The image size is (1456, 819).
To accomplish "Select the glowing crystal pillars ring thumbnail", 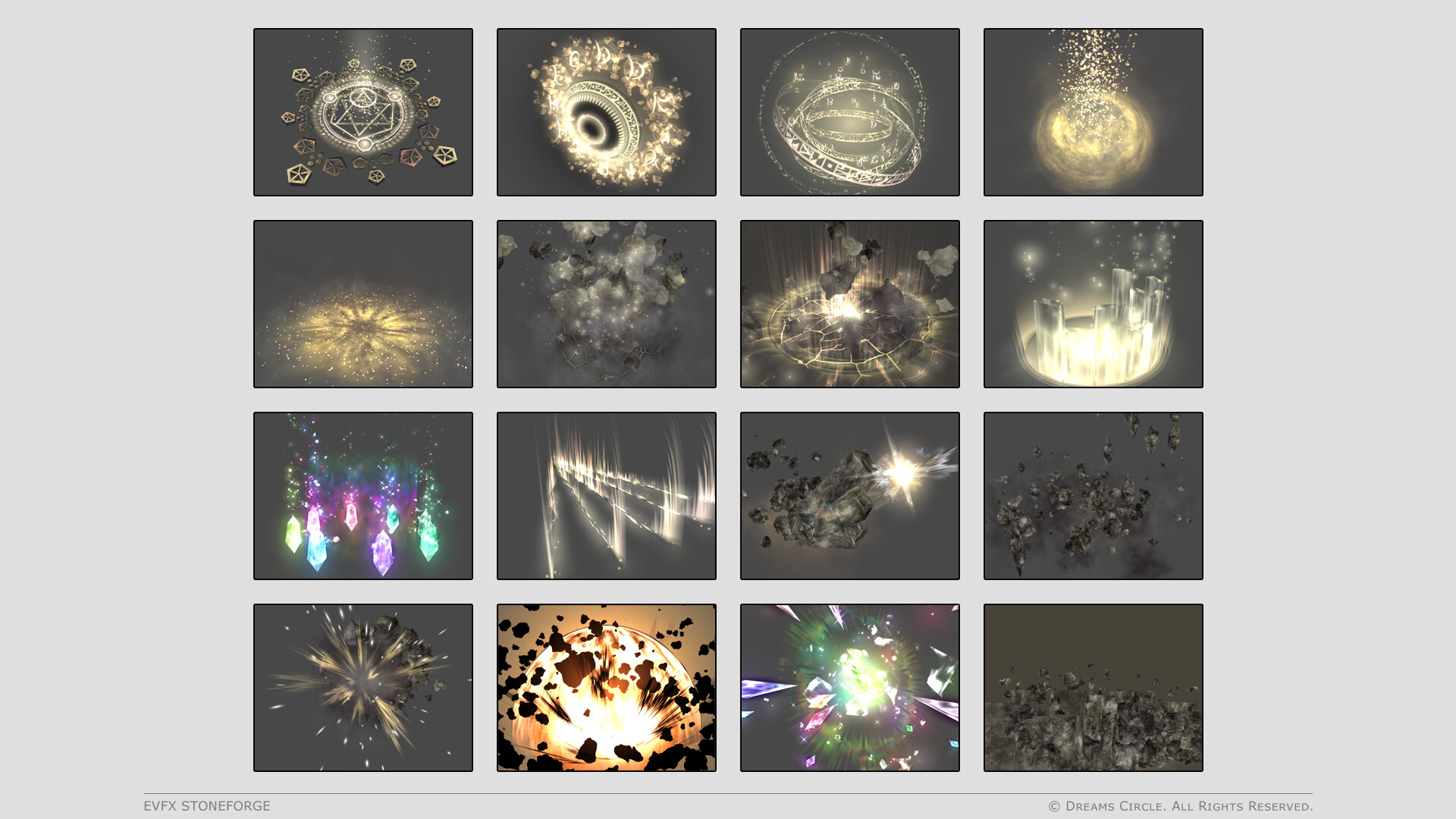I will pyautogui.click(x=1093, y=304).
